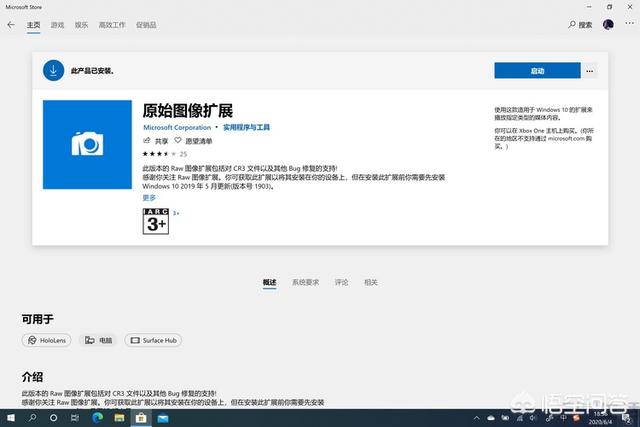Image resolution: width=640 pixels, height=427 pixels.
Task: Switch to the 游戏 tab
Action: (x=58, y=25)
